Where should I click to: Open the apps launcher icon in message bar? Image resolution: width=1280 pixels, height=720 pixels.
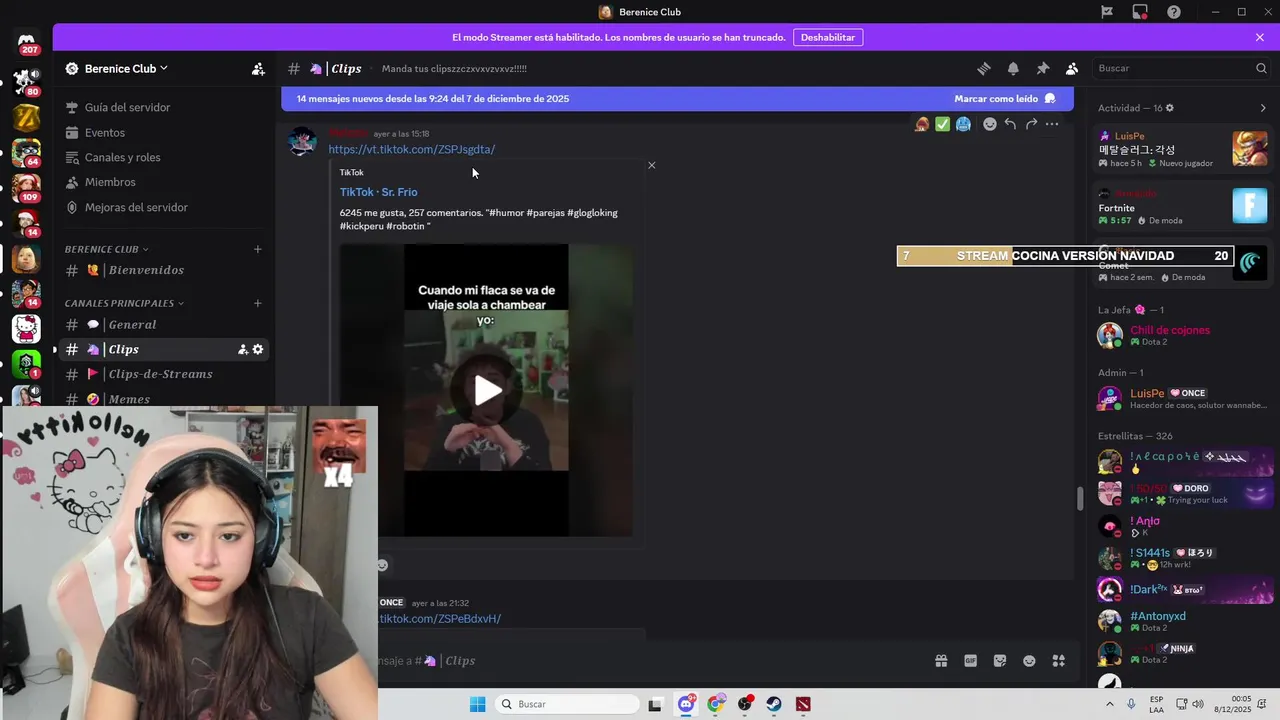click(1059, 661)
